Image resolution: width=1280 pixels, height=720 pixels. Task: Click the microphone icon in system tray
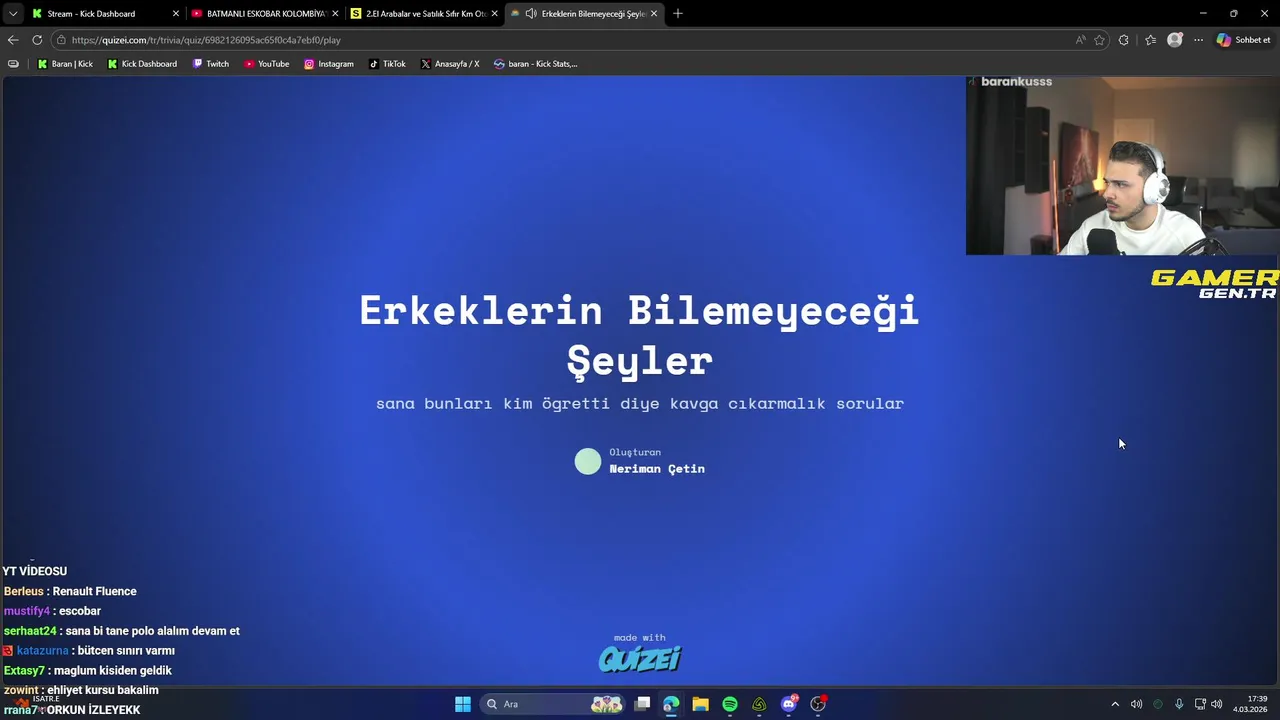click(1179, 704)
